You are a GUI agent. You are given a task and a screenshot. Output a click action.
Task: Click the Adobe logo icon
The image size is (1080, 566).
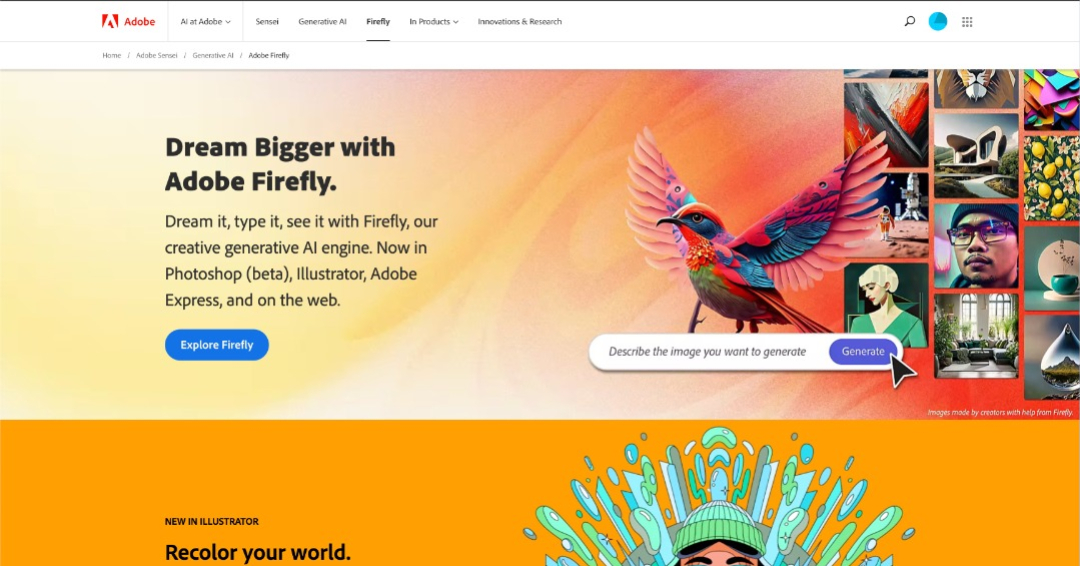[110, 21]
